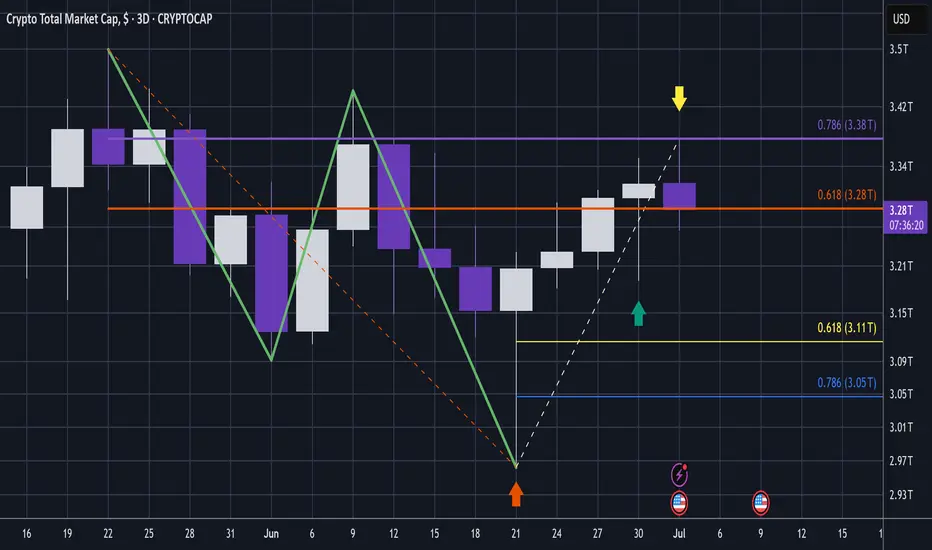Click the 18 date on time axis
932x550 pixels.
point(475,533)
